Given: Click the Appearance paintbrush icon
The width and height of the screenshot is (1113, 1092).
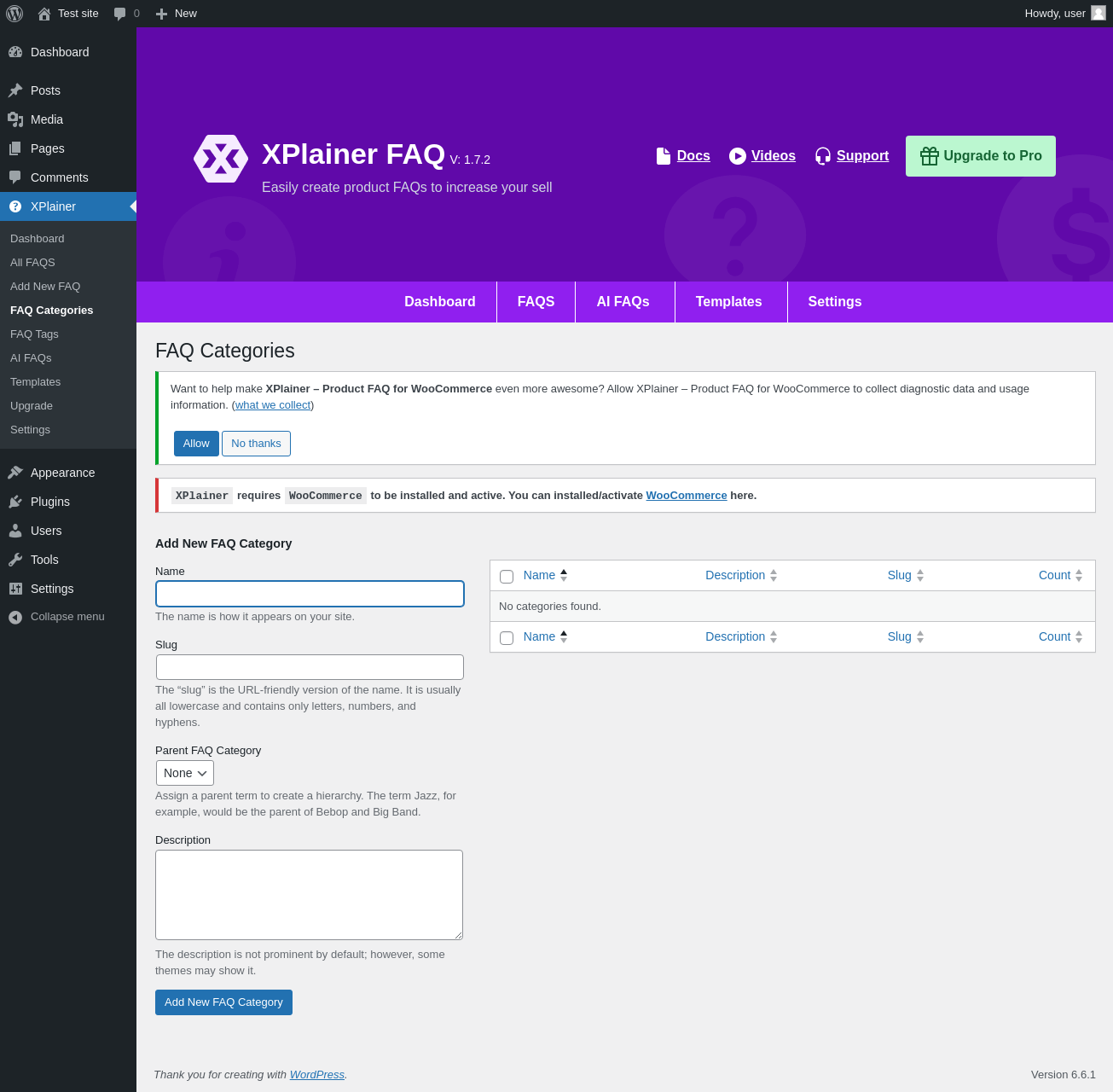Looking at the screenshot, I should pyautogui.click(x=15, y=473).
